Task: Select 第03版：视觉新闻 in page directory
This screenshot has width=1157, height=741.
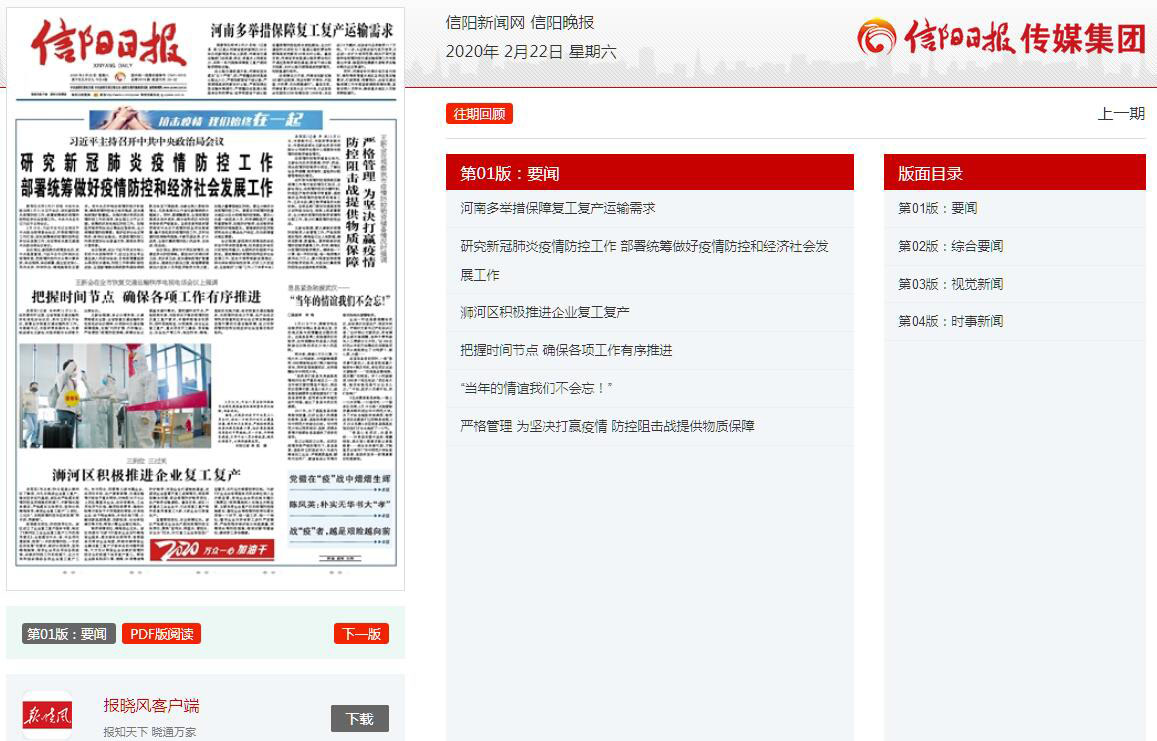Action: 950,284
